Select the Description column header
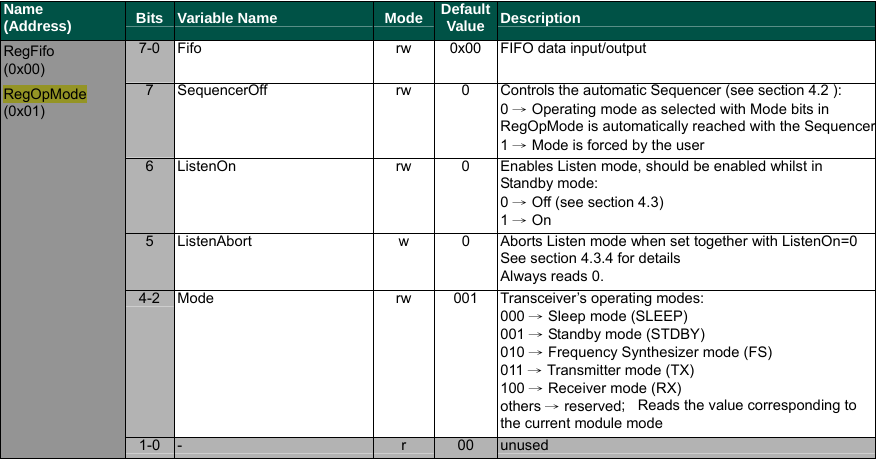Image resolution: width=878 pixels, height=459 pixels. click(x=540, y=18)
